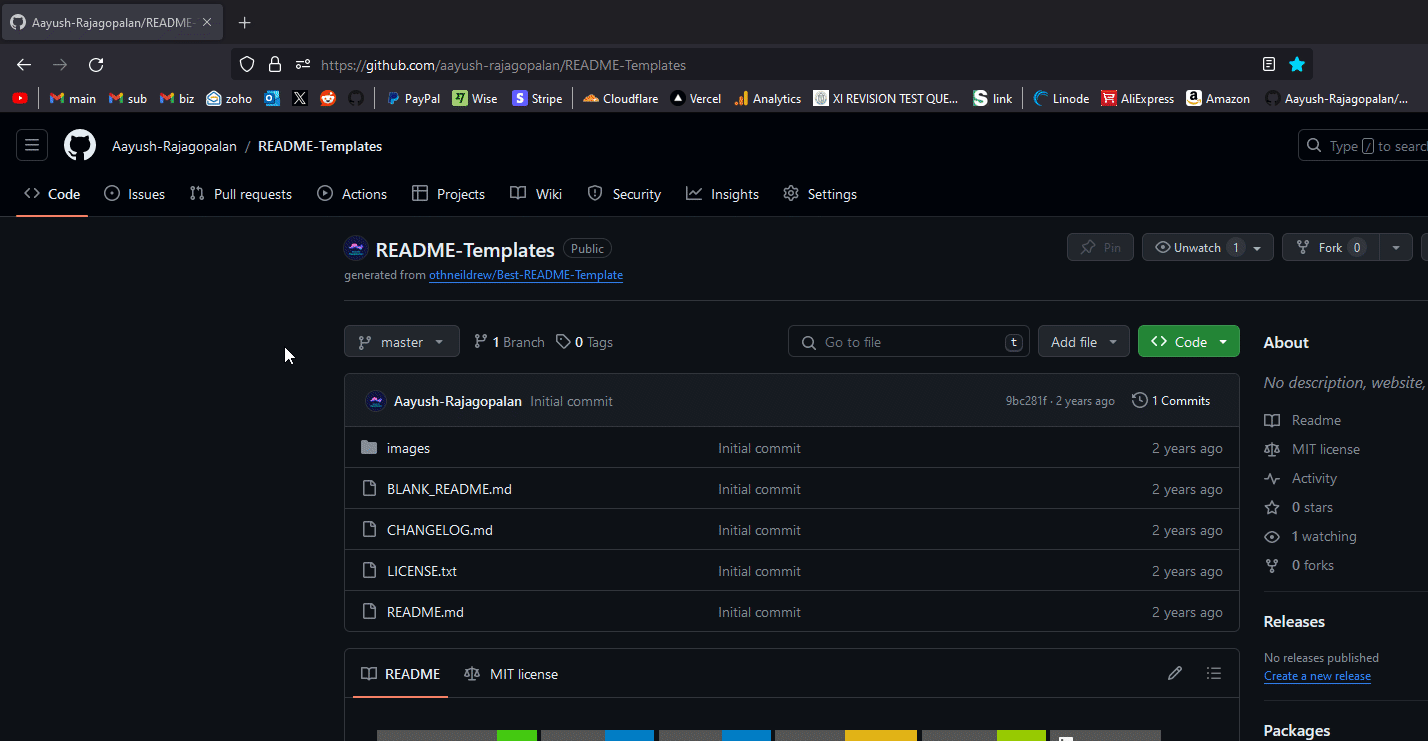The width and height of the screenshot is (1428, 741).
Task: Click the browser Reload button
Action: click(x=96, y=65)
